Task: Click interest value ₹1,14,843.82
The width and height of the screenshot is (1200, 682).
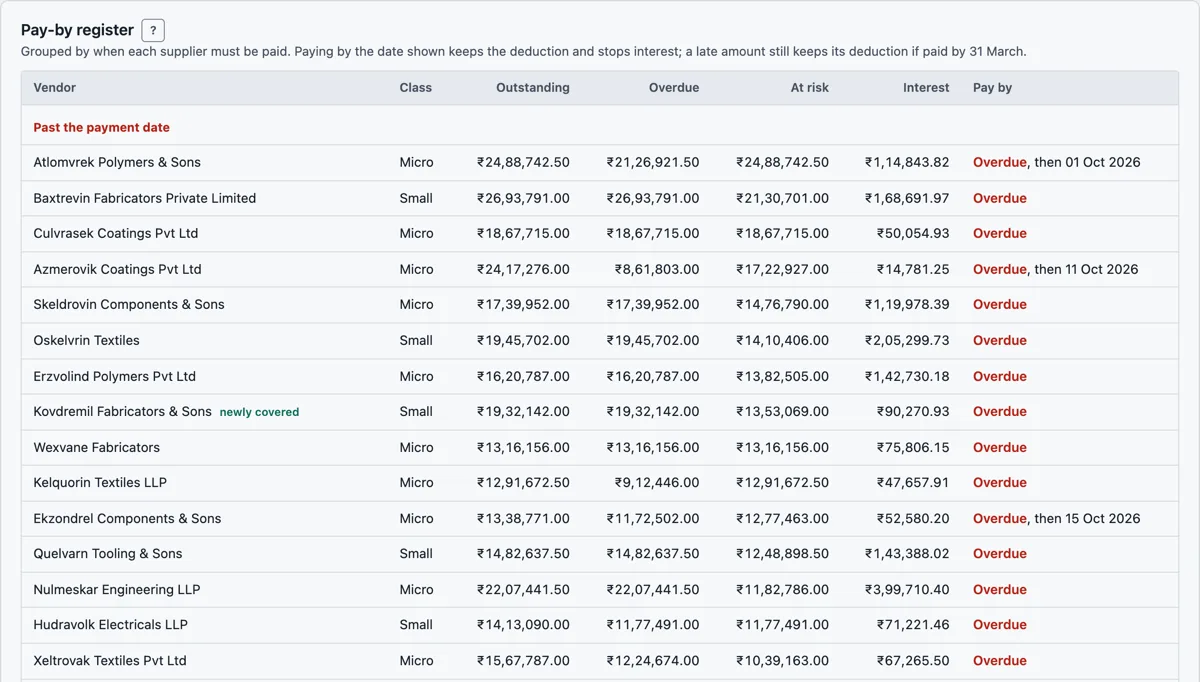Action: [x=907, y=162]
